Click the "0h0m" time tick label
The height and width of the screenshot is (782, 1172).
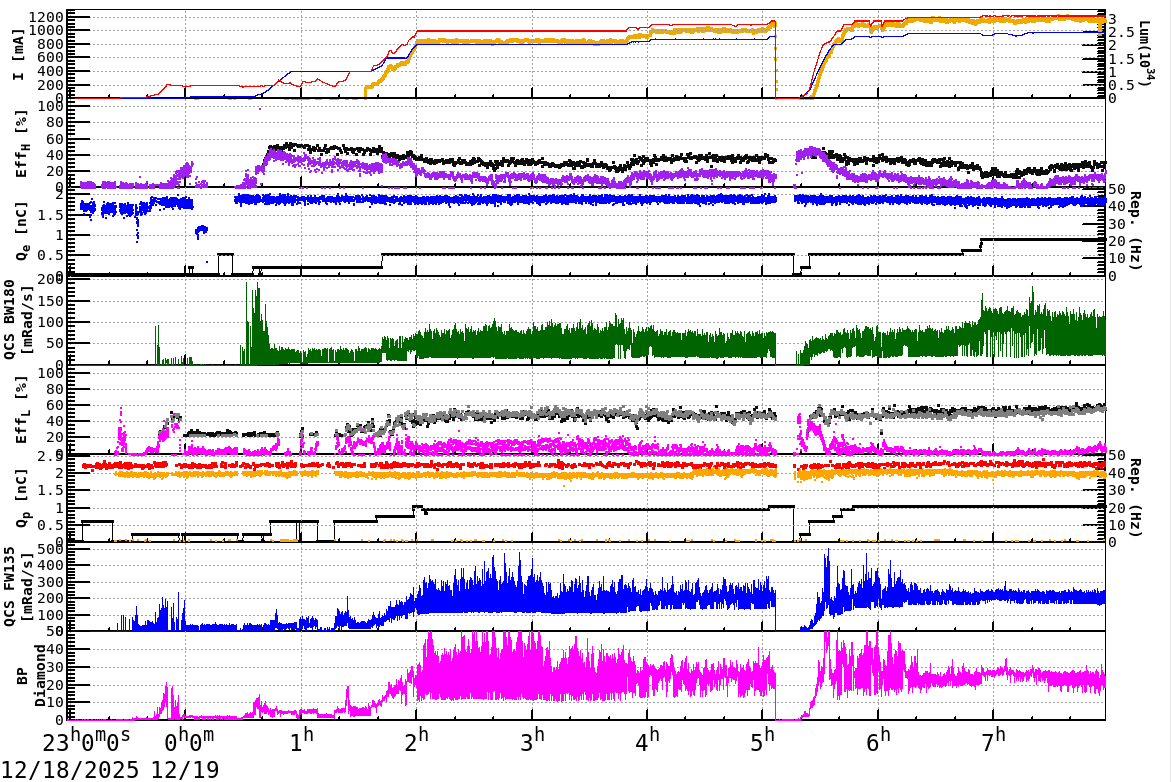point(188,742)
